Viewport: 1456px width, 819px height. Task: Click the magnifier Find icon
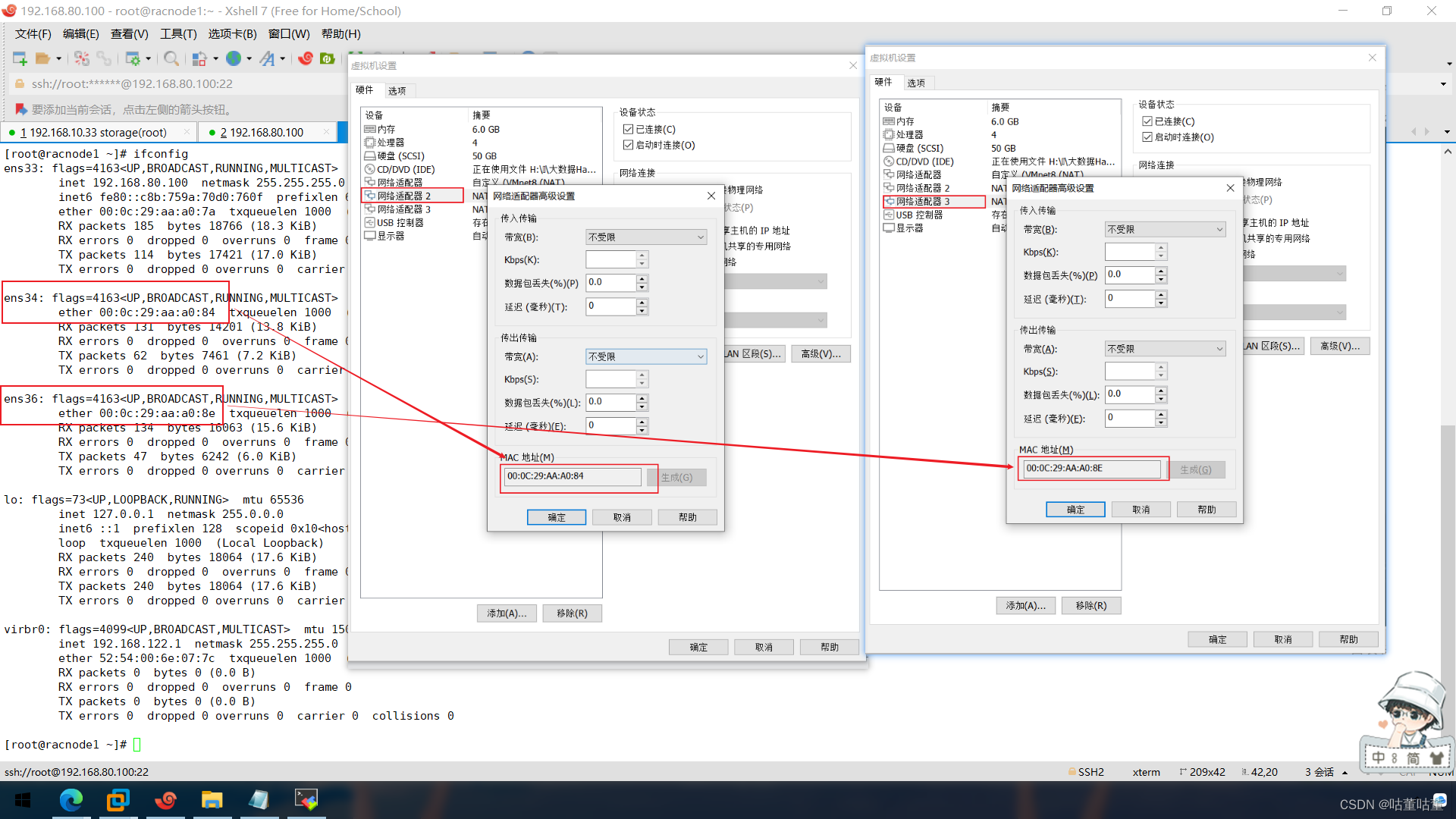pyautogui.click(x=171, y=58)
